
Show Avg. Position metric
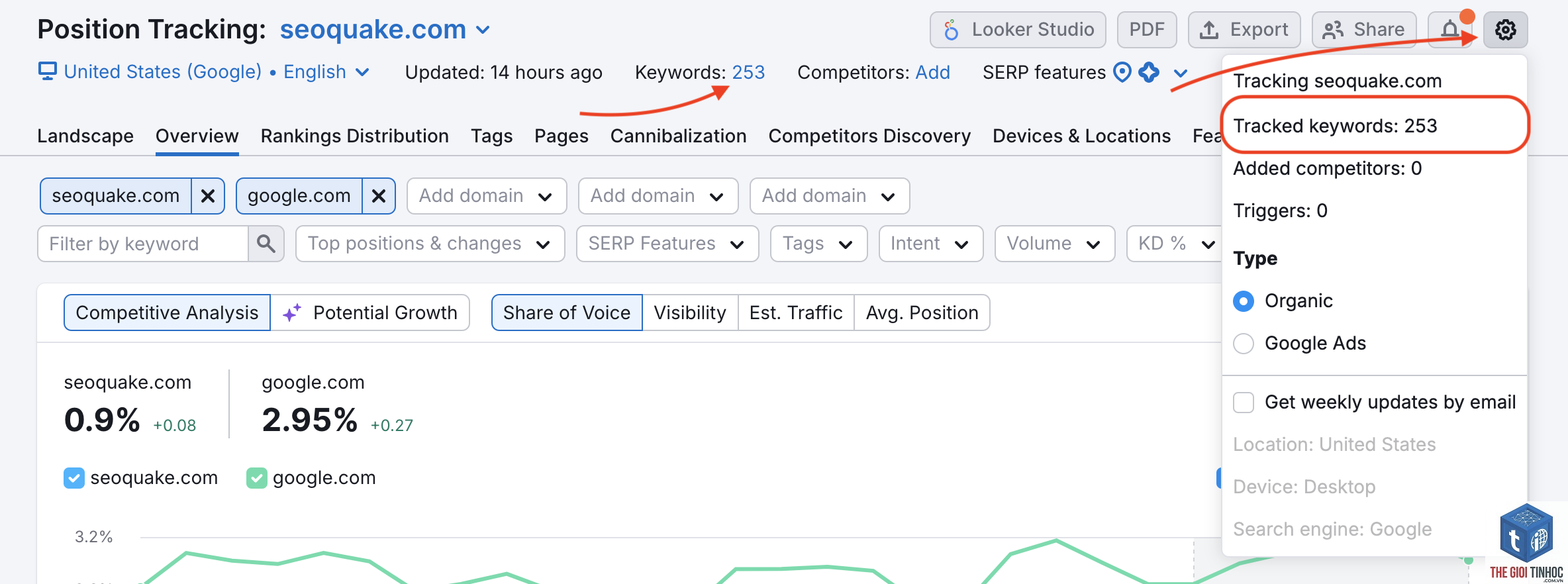[x=922, y=313]
